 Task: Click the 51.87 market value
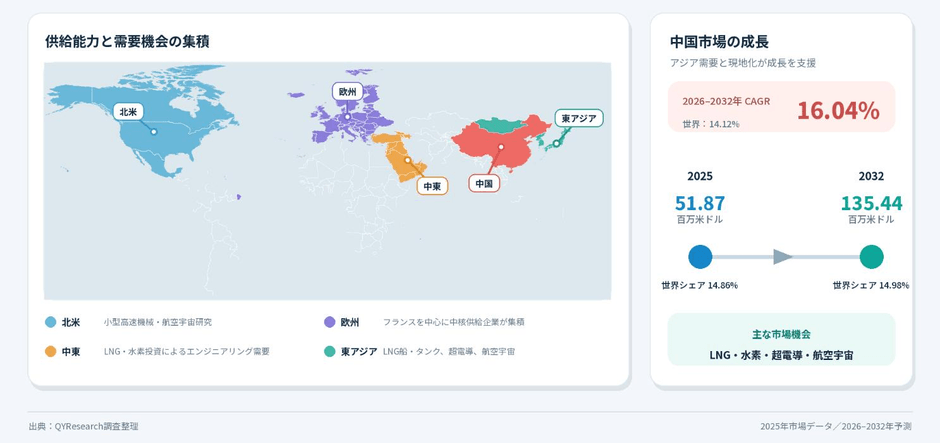pos(700,203)
